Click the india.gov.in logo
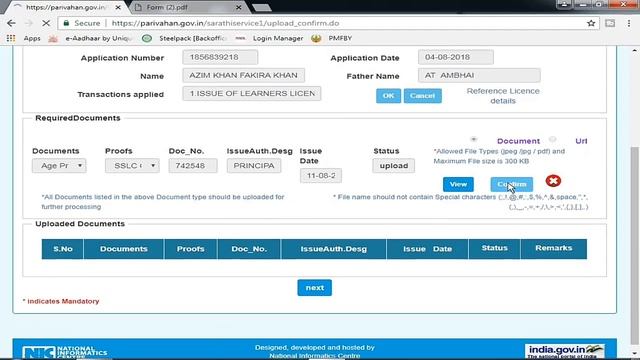 [x=564, y=351]
